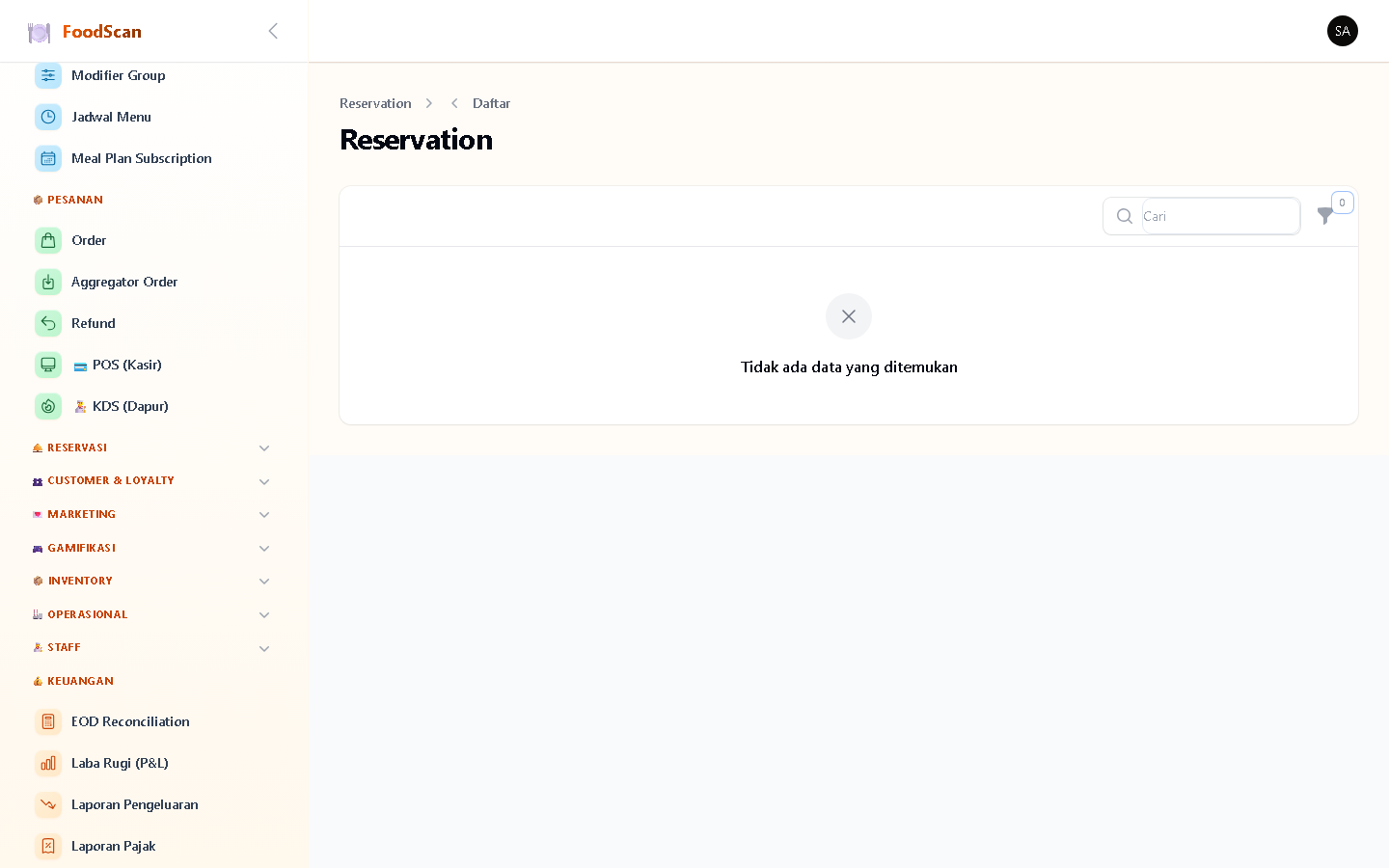Viewport: 1389px width, 868px height.
Task: Collapse the sidebar with the arrow
Action: (x=273, y=31)
